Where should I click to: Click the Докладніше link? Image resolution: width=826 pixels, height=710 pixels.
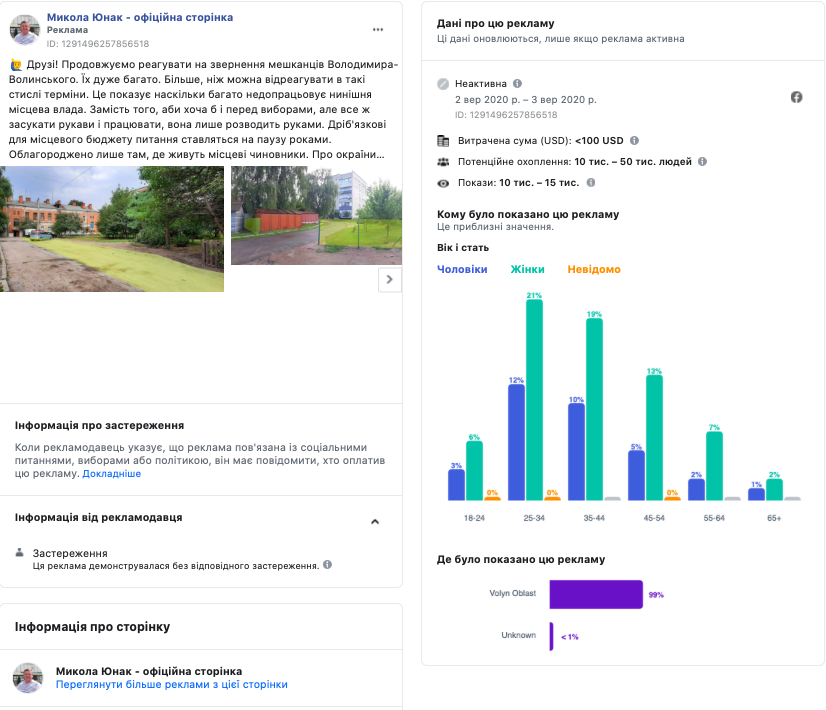coord(111,474)
